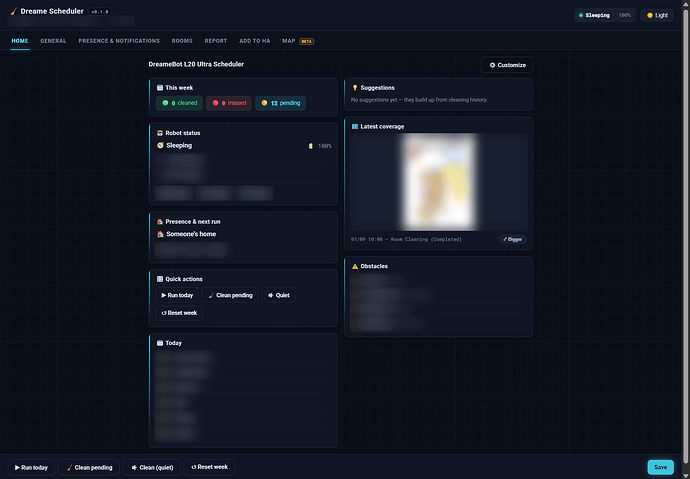This screenshot has width=690, height=479.
Task: Click Clean pending in Quick actions card
Action: pyautogui.click(x=230, y=295)
